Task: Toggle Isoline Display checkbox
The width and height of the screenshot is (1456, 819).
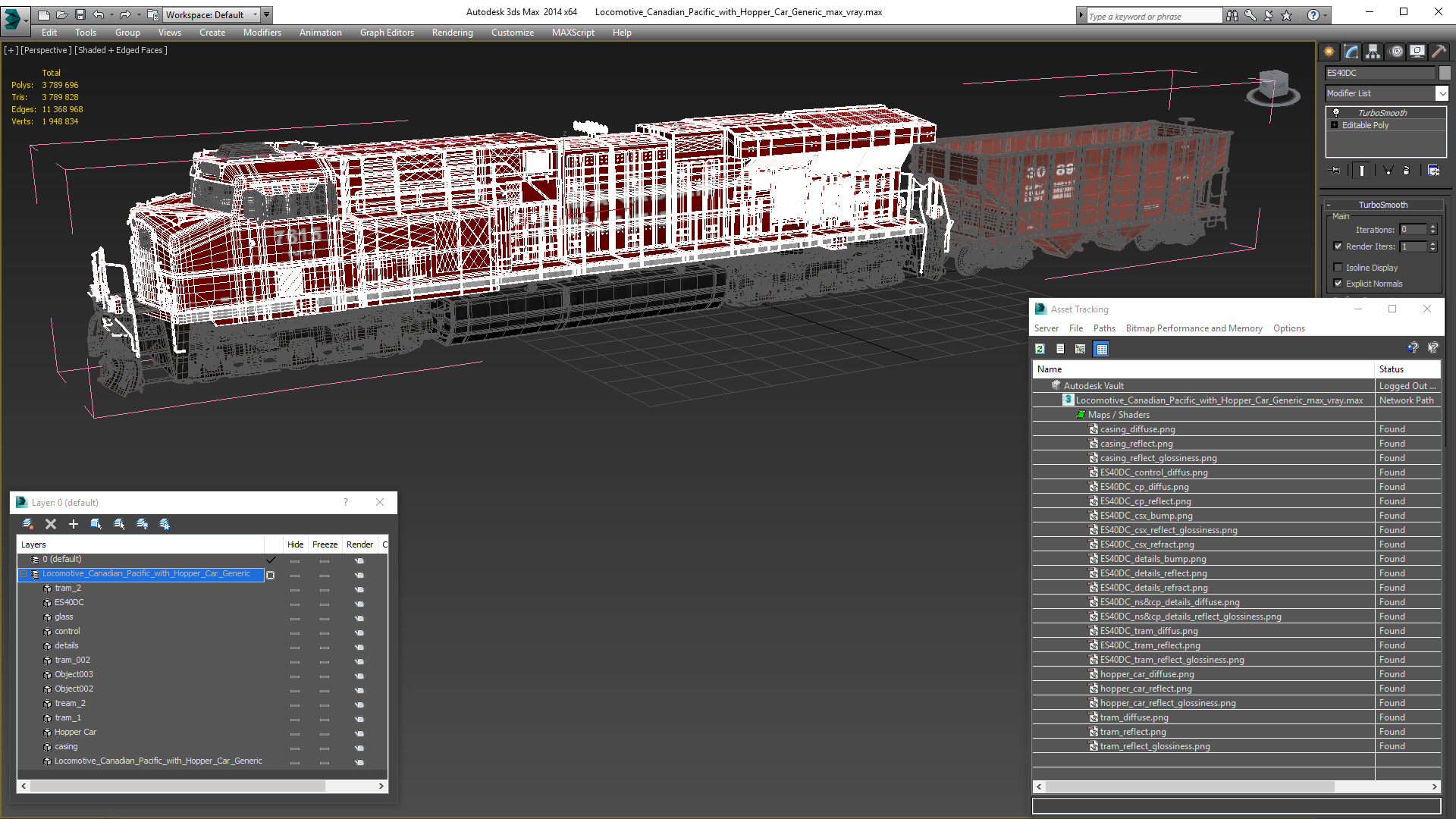Action: [1338, 268]
